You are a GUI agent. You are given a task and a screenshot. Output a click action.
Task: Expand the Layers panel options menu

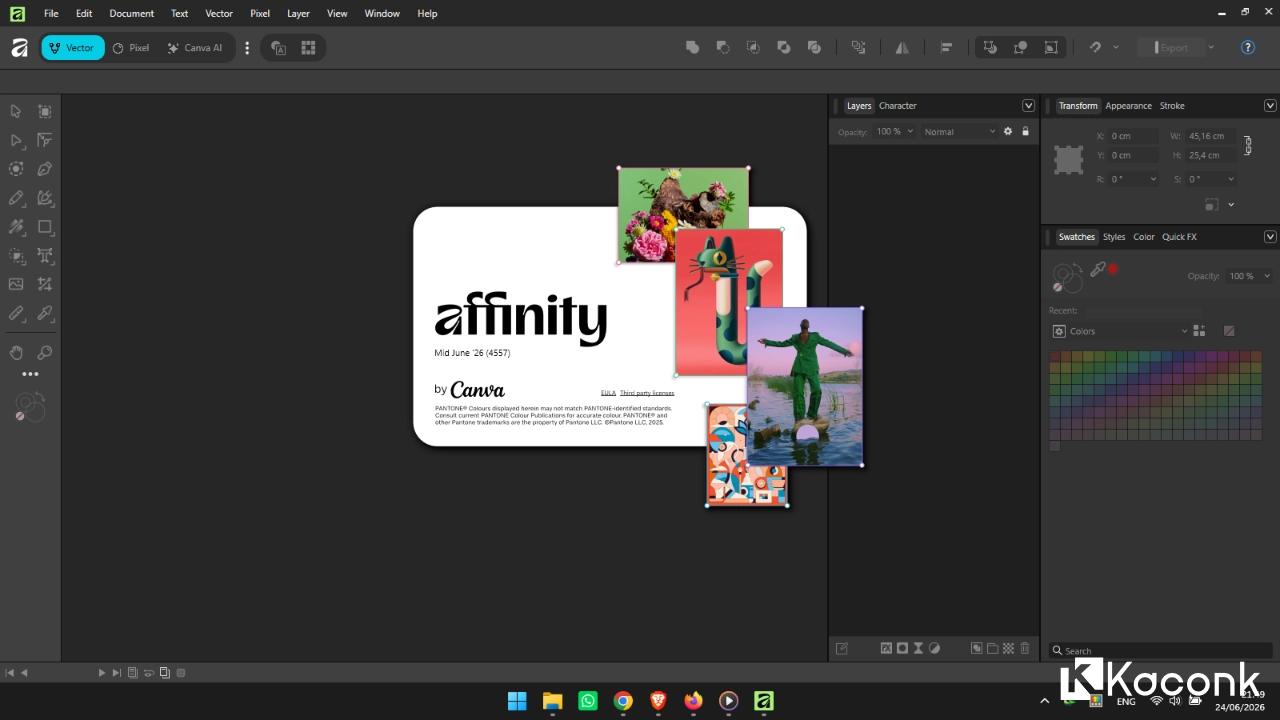coord(1028,105)
